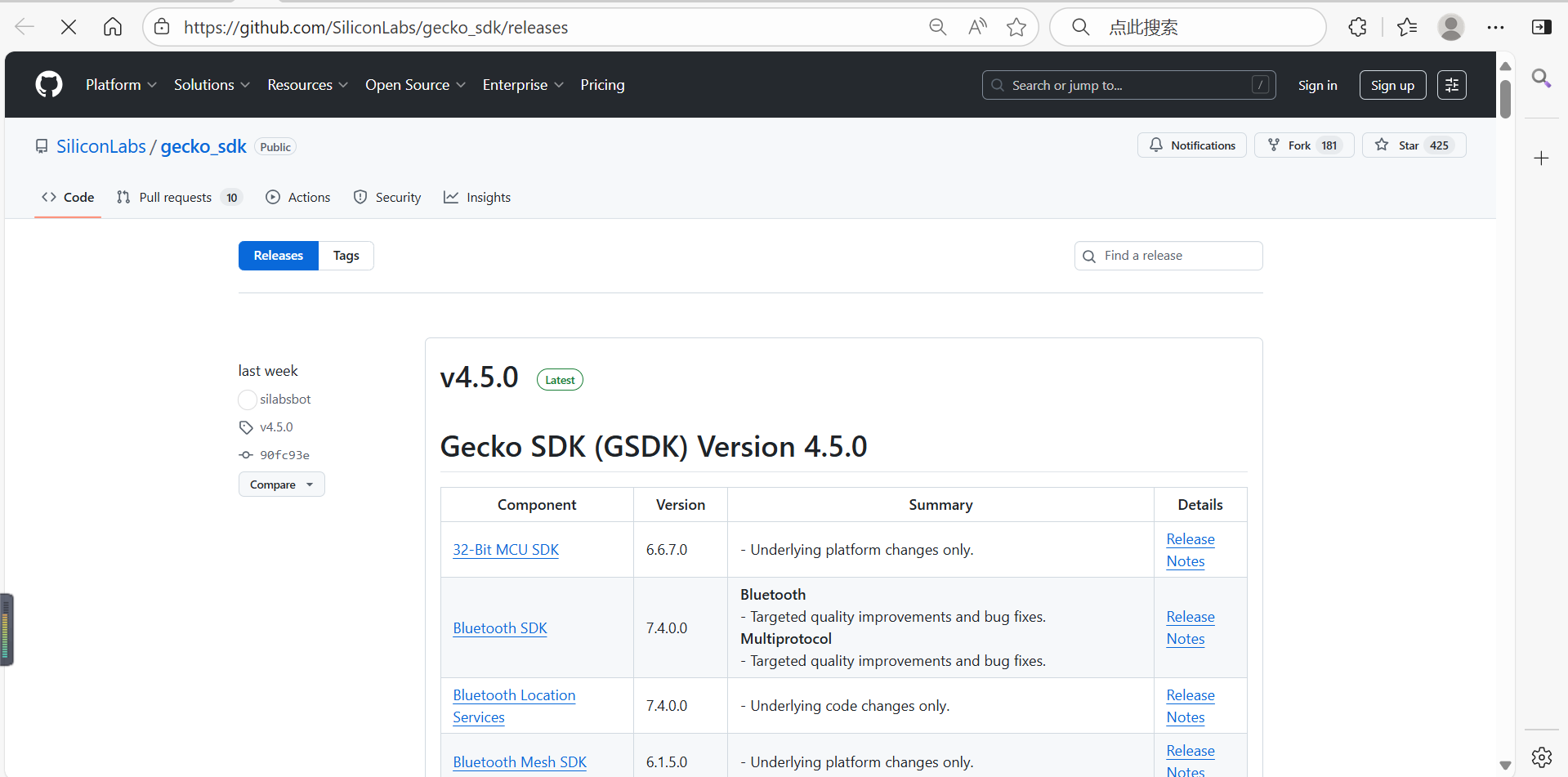Open Bluetooth Location Services link
Image resolution: width=1568 pixels, height=777 pixels.
(514, 706)
